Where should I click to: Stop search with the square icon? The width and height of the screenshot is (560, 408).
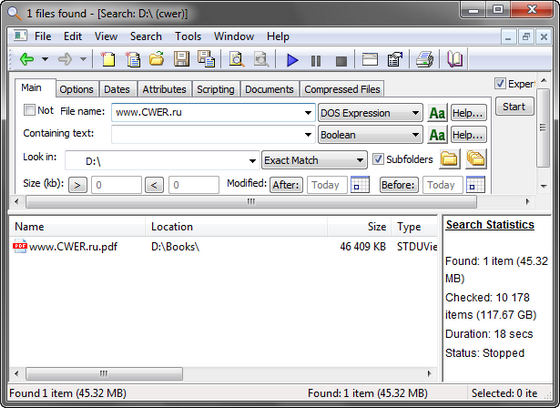[341, 61]
